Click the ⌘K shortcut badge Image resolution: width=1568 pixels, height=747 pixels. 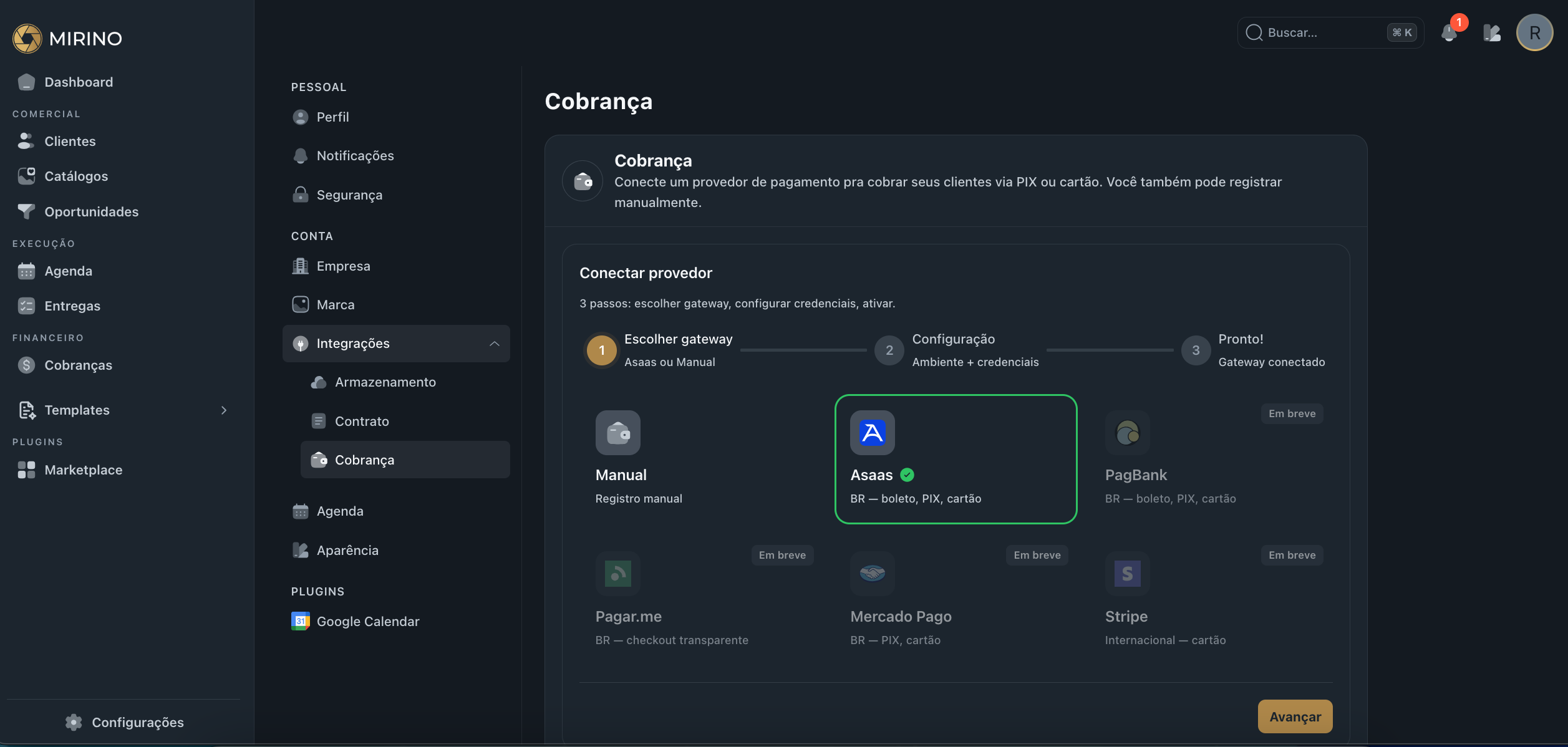[1401, 32]
